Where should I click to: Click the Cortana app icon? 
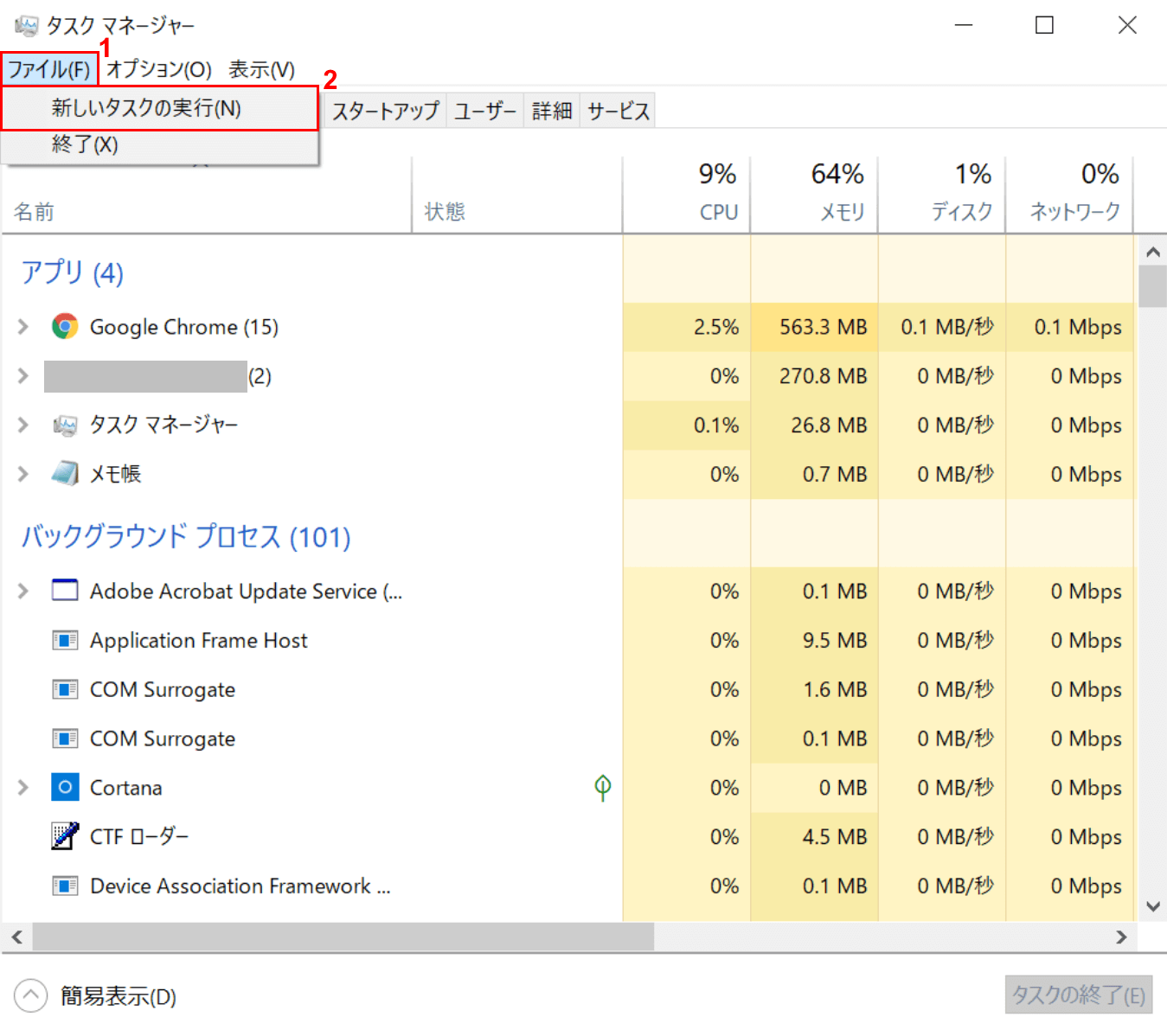[65, 788]
